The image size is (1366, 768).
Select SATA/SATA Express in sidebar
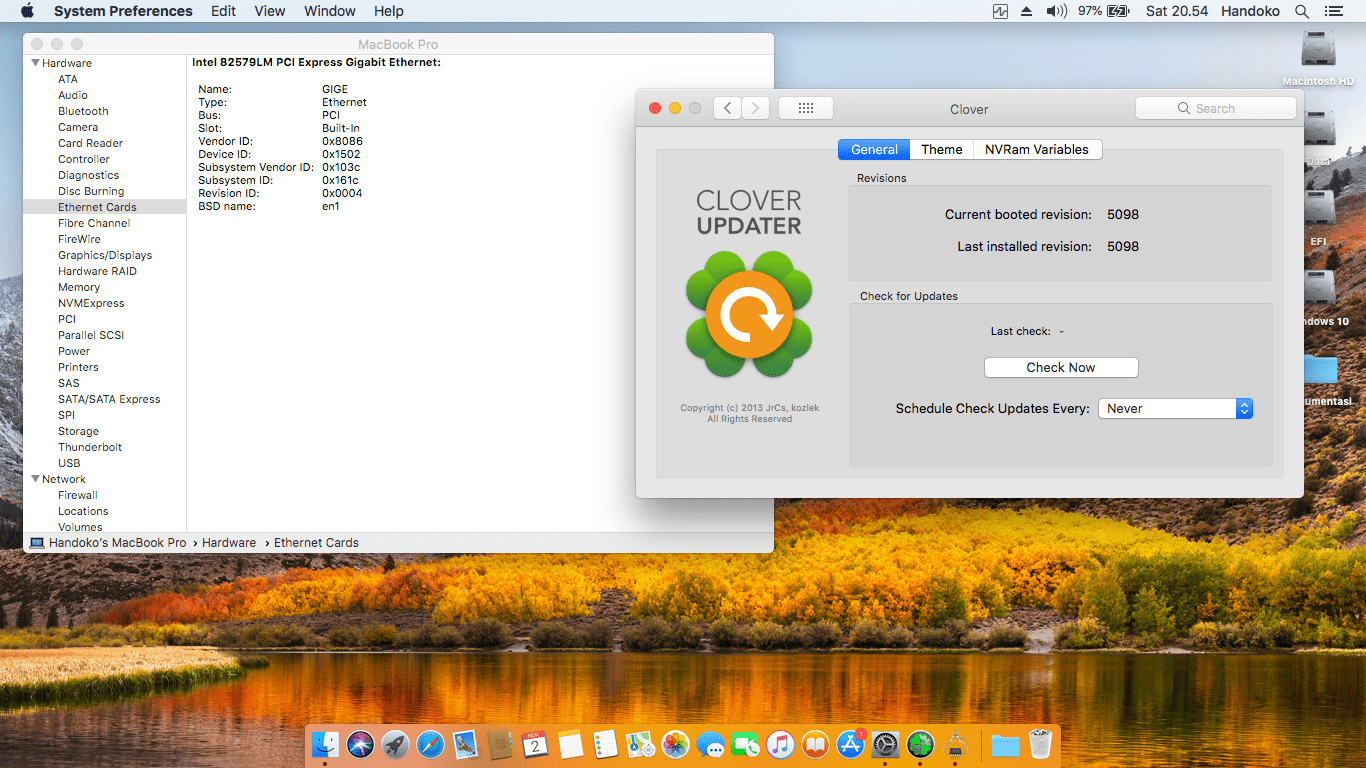tap(109, 399)
